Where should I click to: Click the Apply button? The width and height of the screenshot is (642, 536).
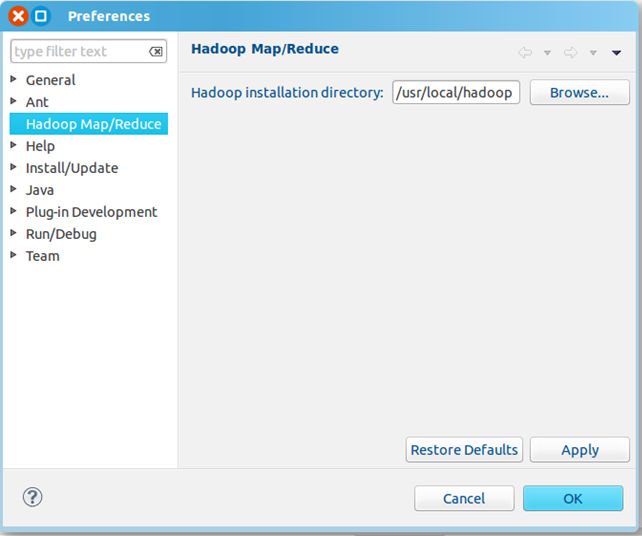579,450
